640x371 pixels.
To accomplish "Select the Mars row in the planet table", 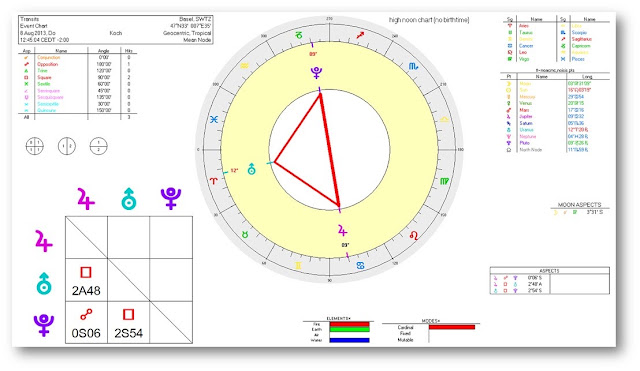I will [555, 110].
